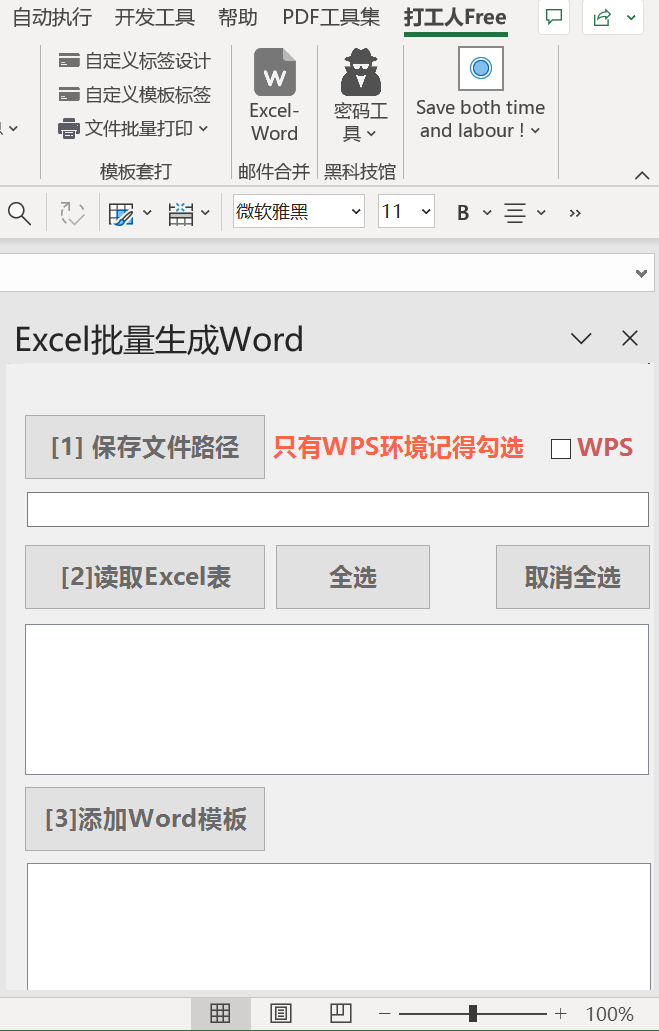Click the share icon button
This screenshot has width=659, height=1031.
(x=602, y=18)
